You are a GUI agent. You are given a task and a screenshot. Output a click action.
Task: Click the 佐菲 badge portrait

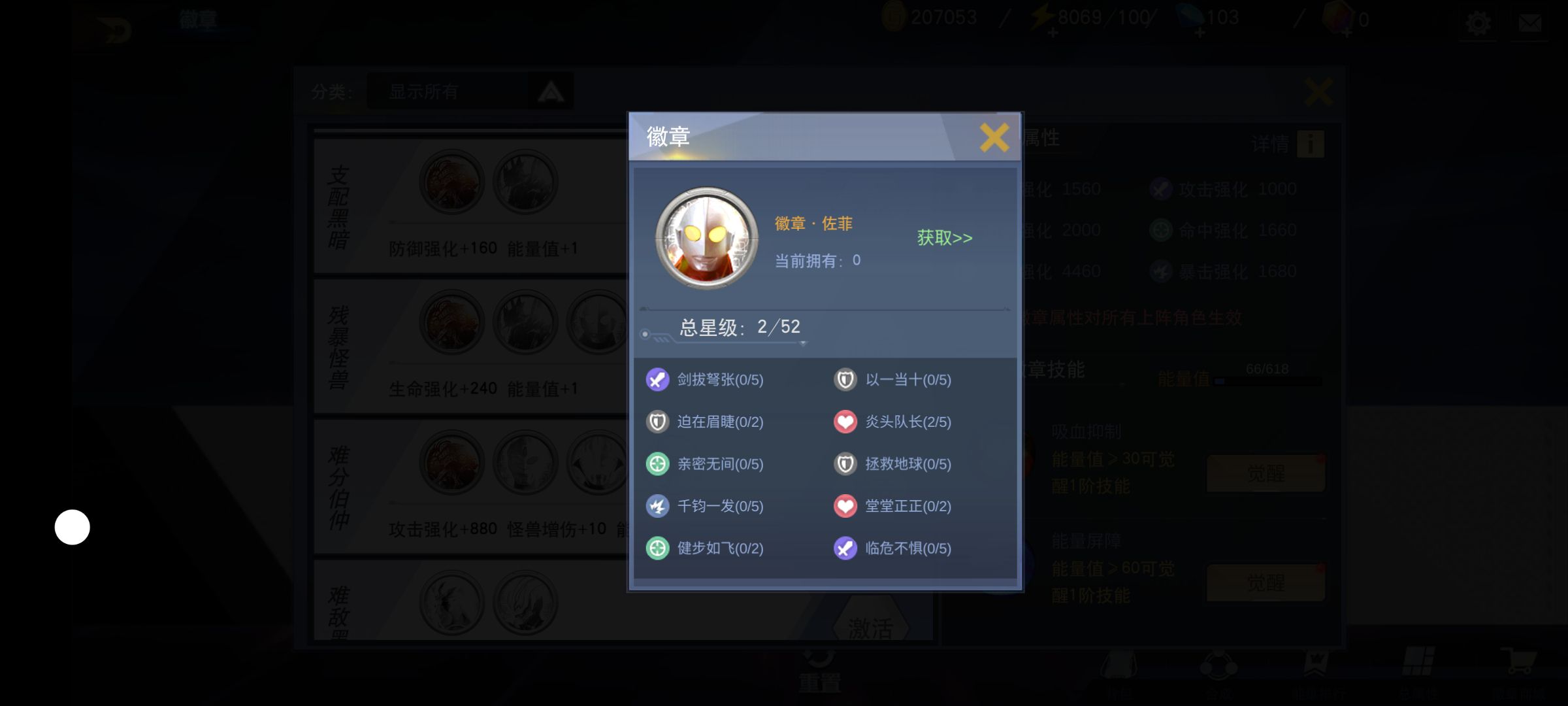(707, 239)
